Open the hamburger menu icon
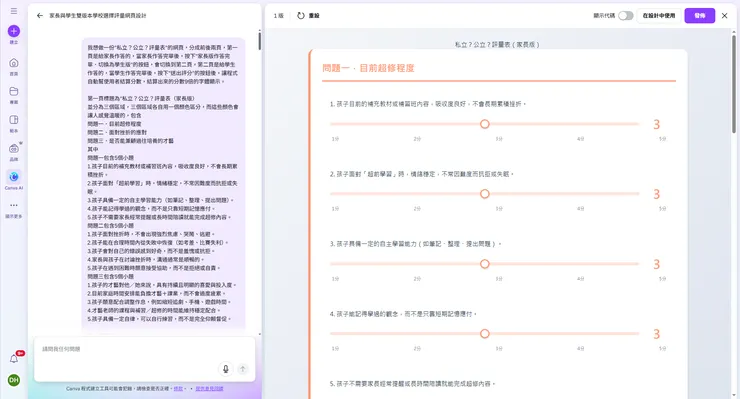Image resolution: width=740 pixels, height=399 pixels. 14,11
